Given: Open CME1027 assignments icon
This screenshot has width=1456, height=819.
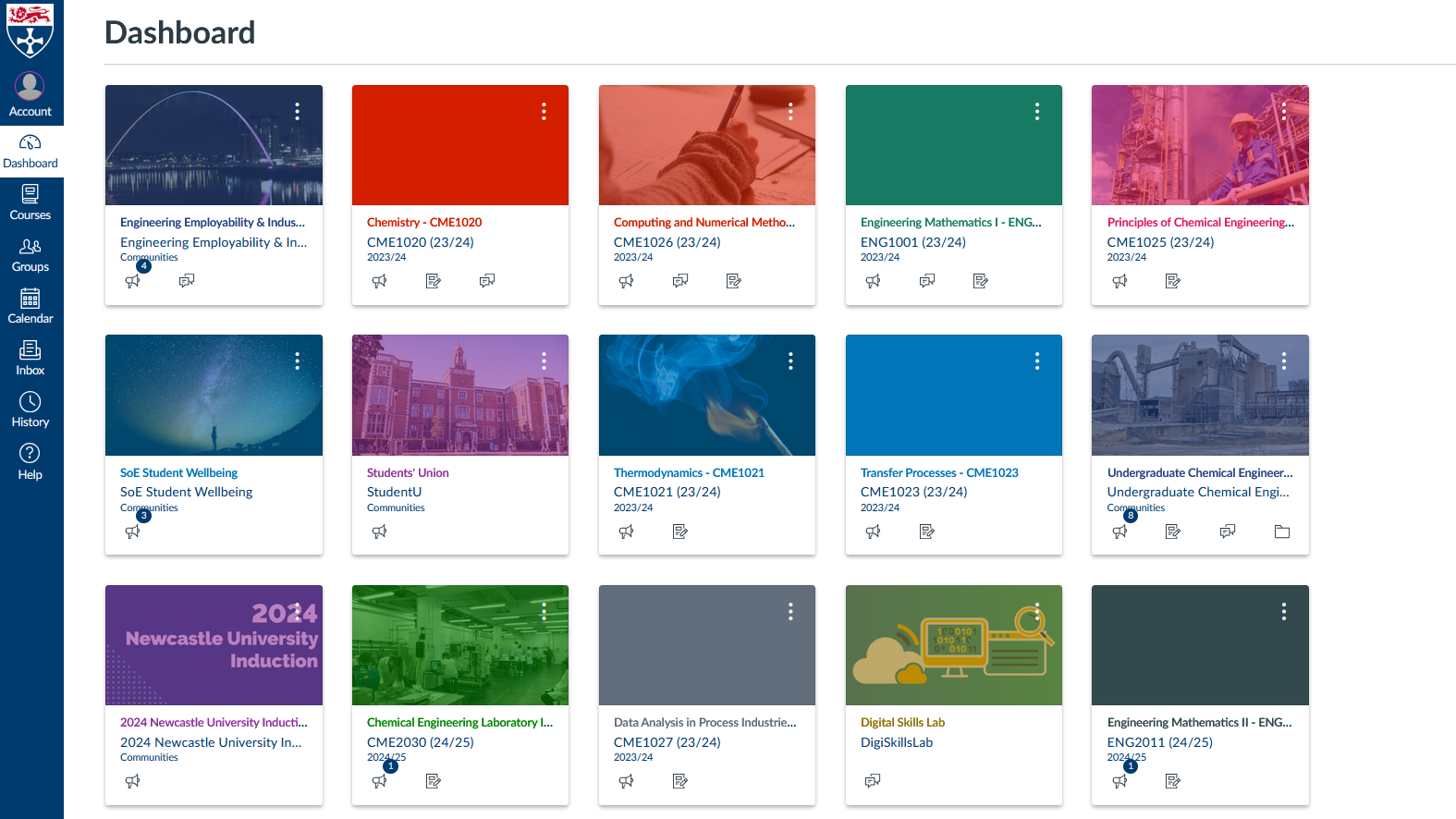Looking at the screenshot, I should [680, 781].
